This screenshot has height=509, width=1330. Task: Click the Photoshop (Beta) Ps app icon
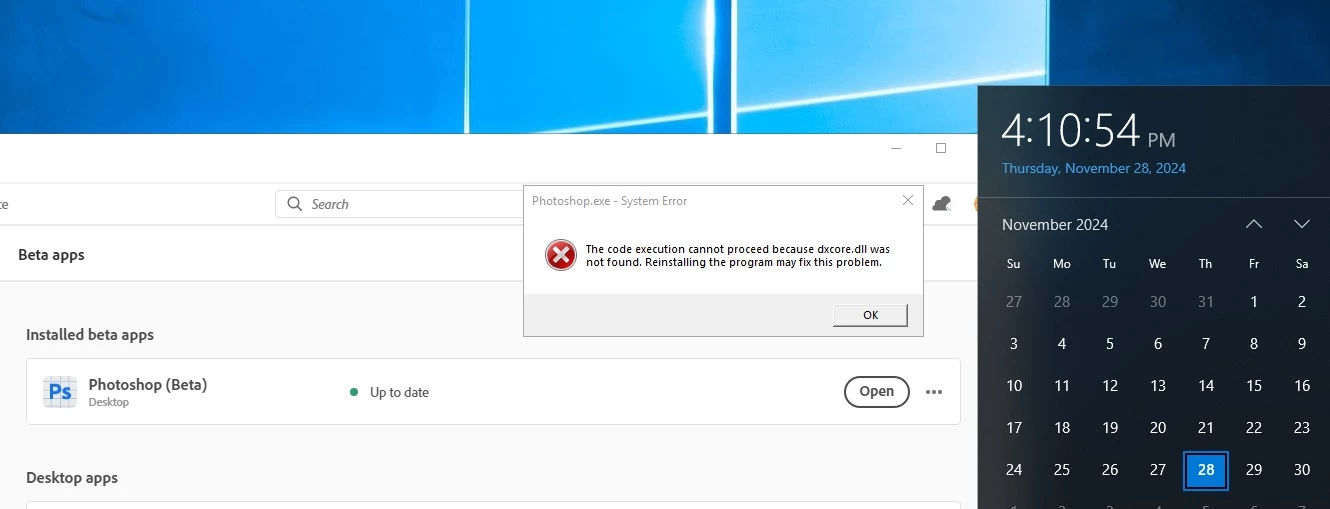pyautogui.click(x=60, y=392)
